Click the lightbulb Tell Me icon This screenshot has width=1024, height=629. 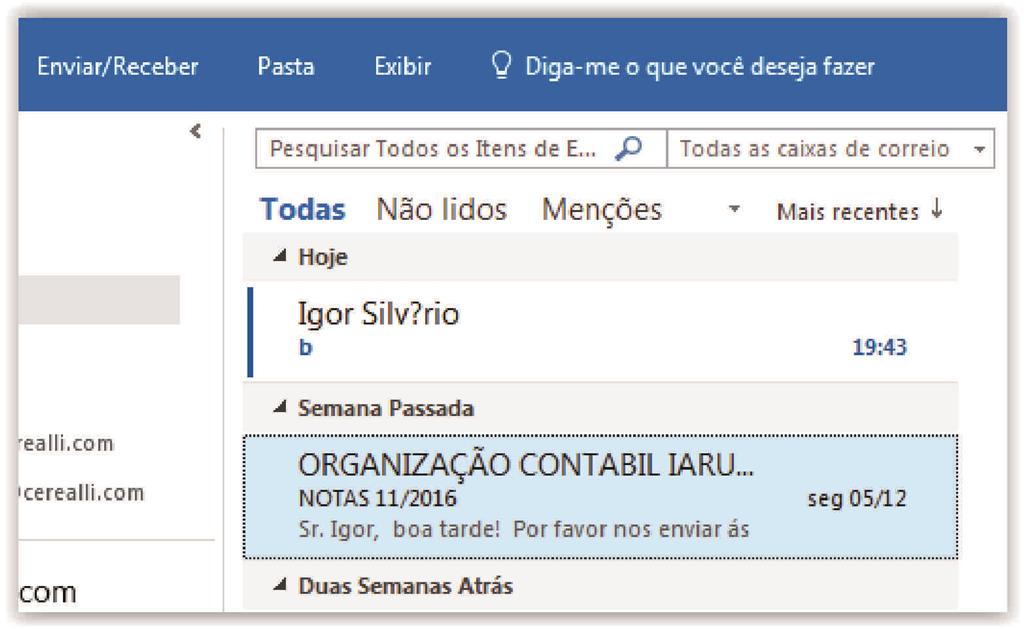point(501,66)
